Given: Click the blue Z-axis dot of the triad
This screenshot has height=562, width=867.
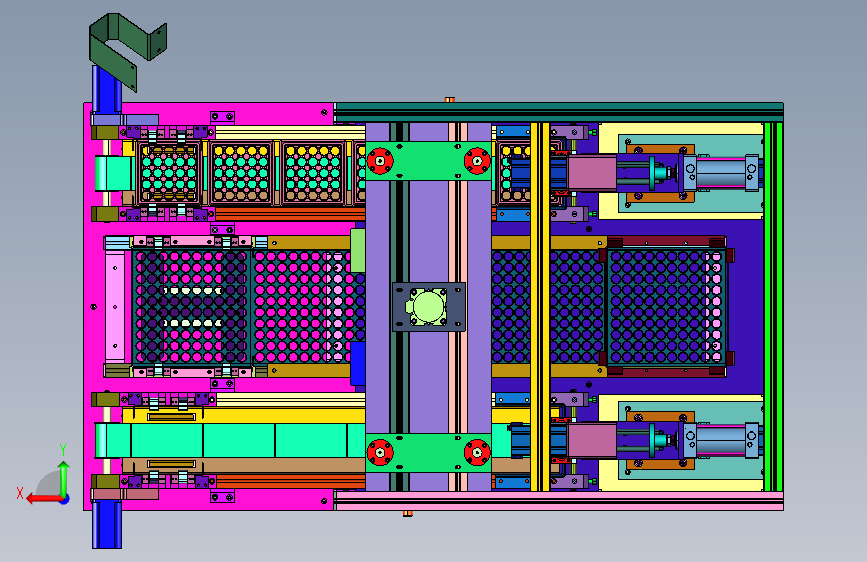Looking at the screenshot, I should [65, 499].
